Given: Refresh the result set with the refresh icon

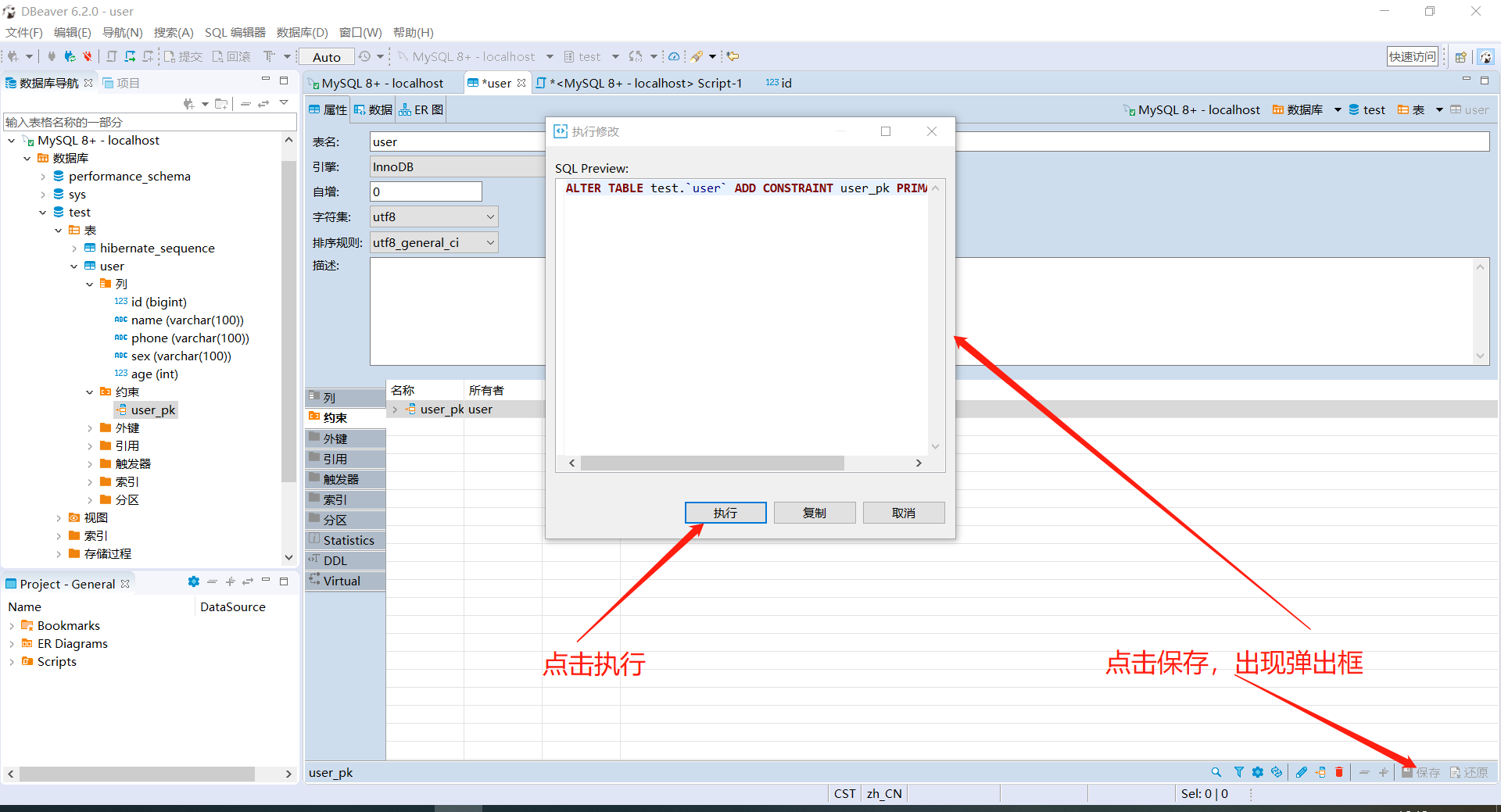Looking at the screenshot, I should coord(1277,772).
